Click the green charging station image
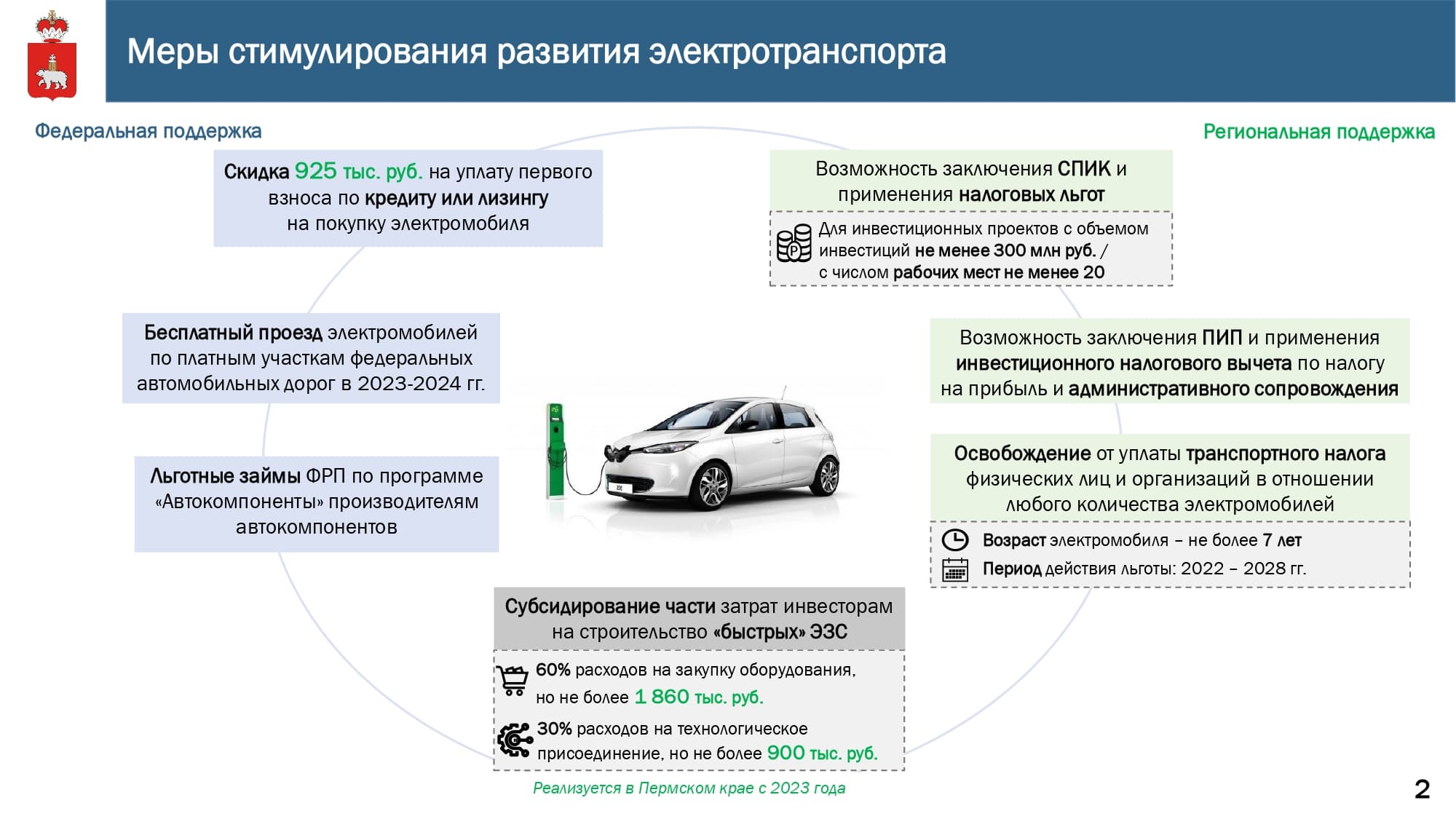 coord(556,451)
